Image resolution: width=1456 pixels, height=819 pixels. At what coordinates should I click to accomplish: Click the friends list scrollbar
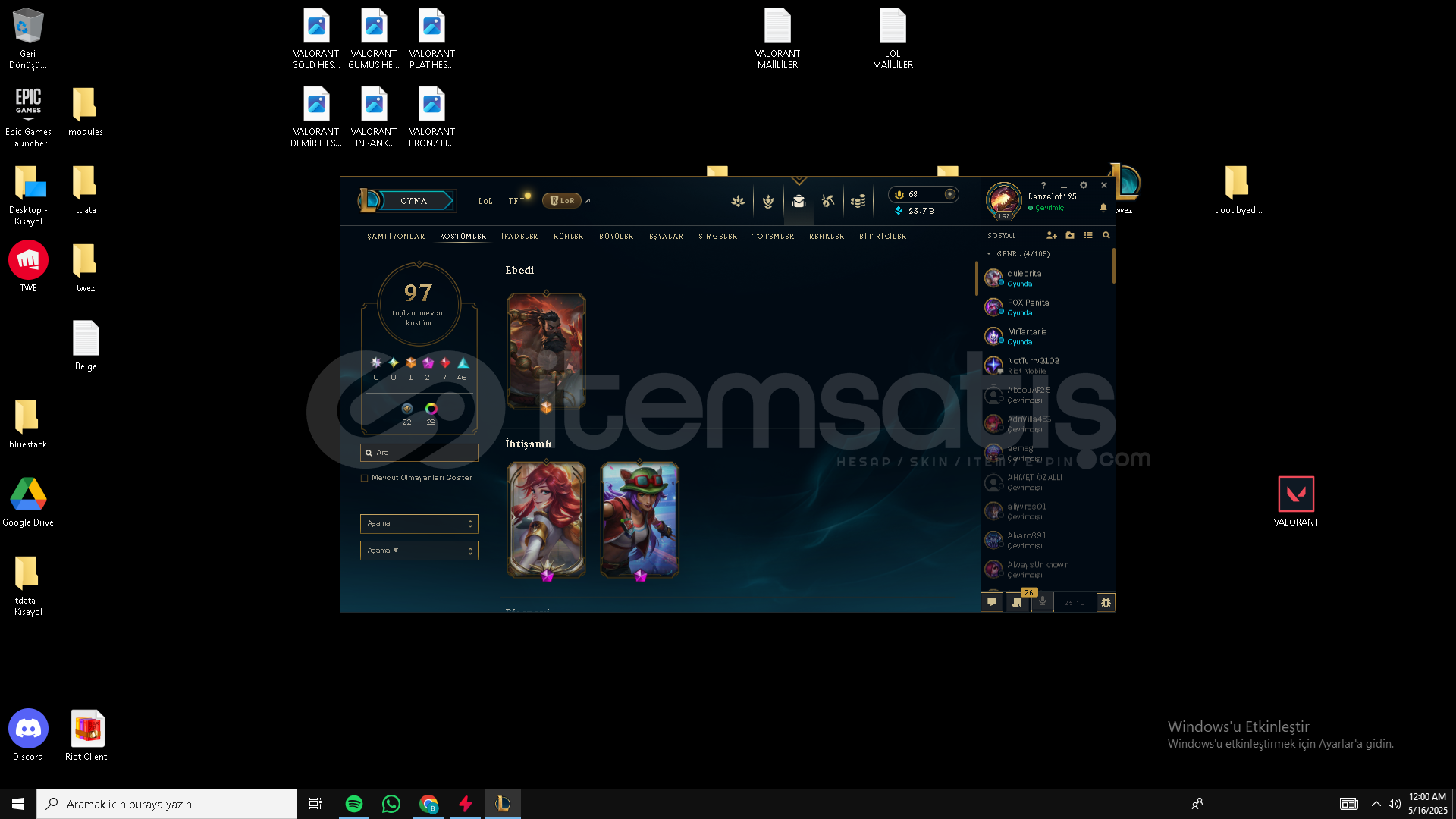click(1113, 265)
